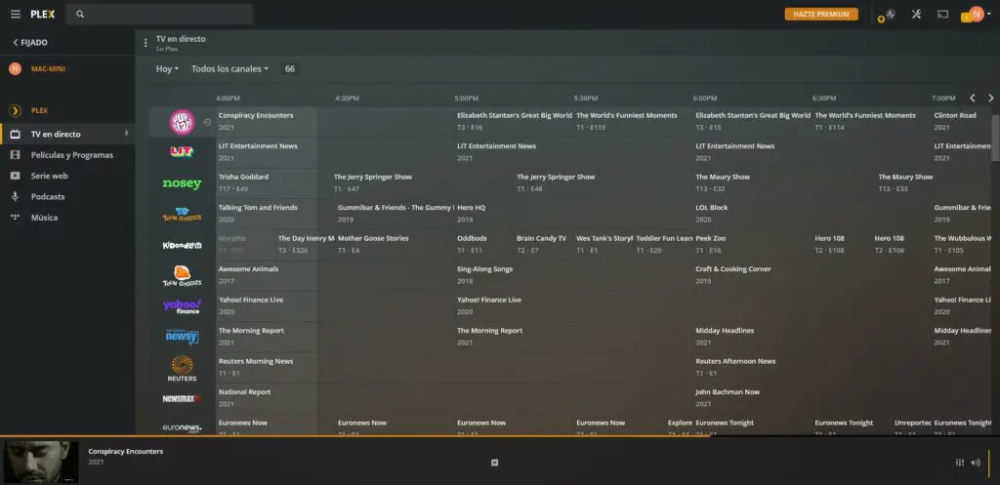
Task: Click the cast to device icon
Action: click(x=943, y=14)
